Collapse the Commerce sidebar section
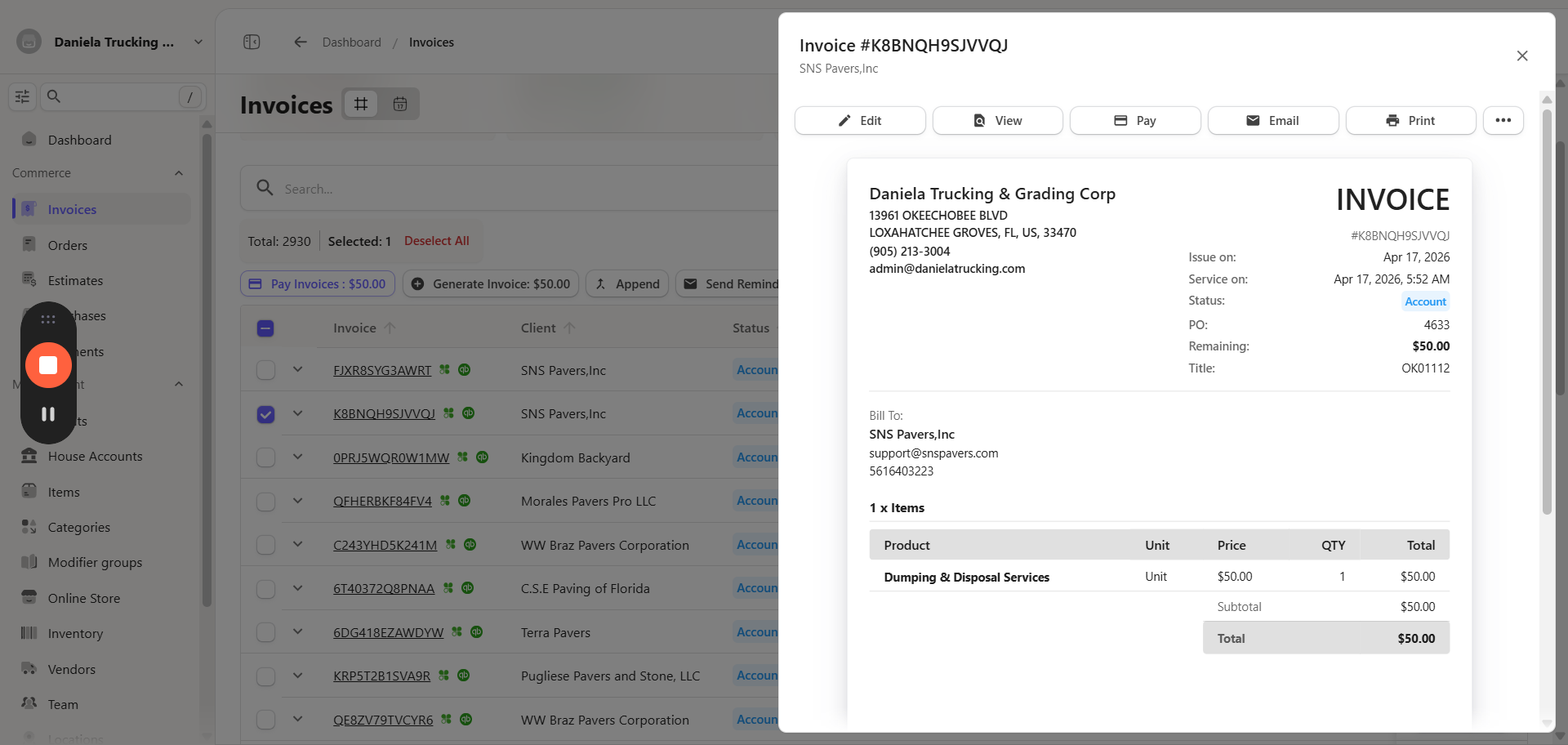 point(179,173)
